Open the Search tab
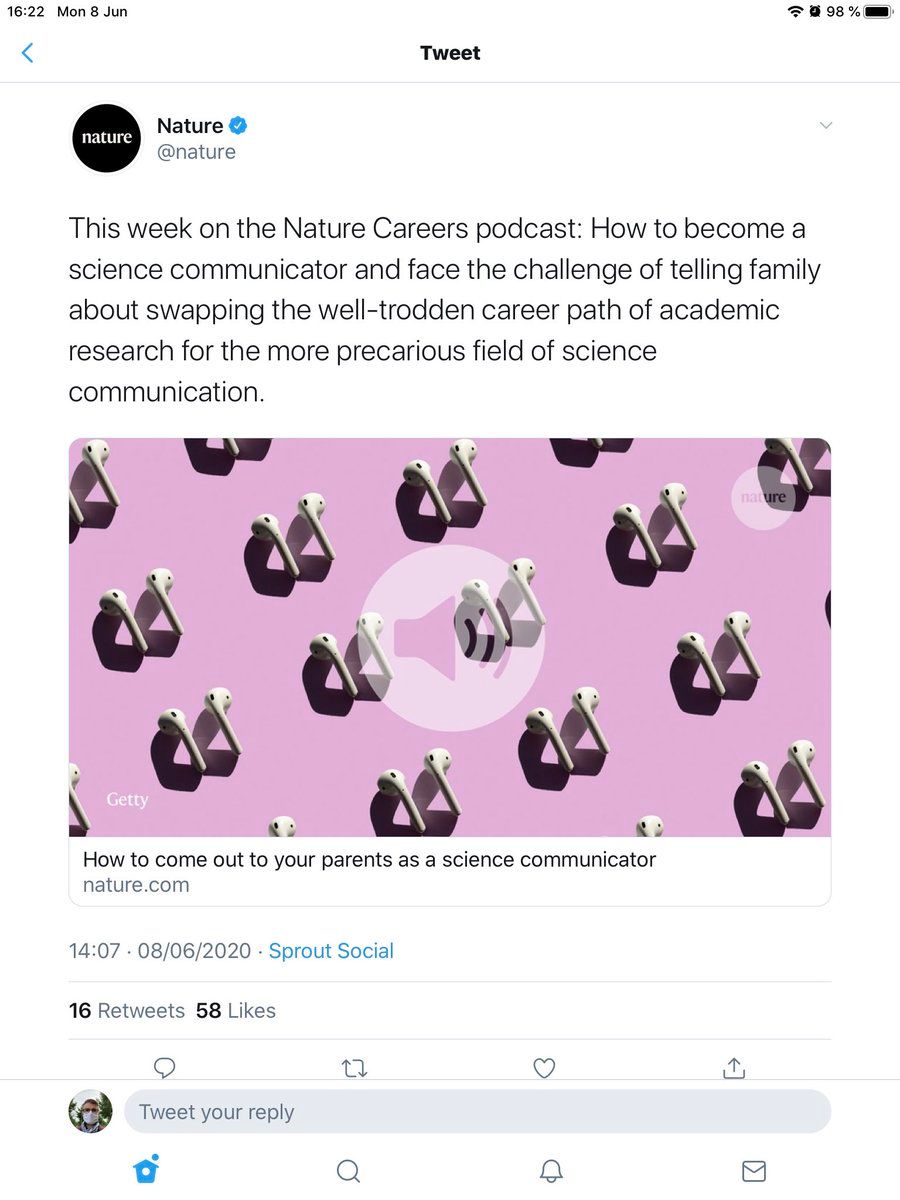This screenshot has height=1200, width=900. 348,1171
